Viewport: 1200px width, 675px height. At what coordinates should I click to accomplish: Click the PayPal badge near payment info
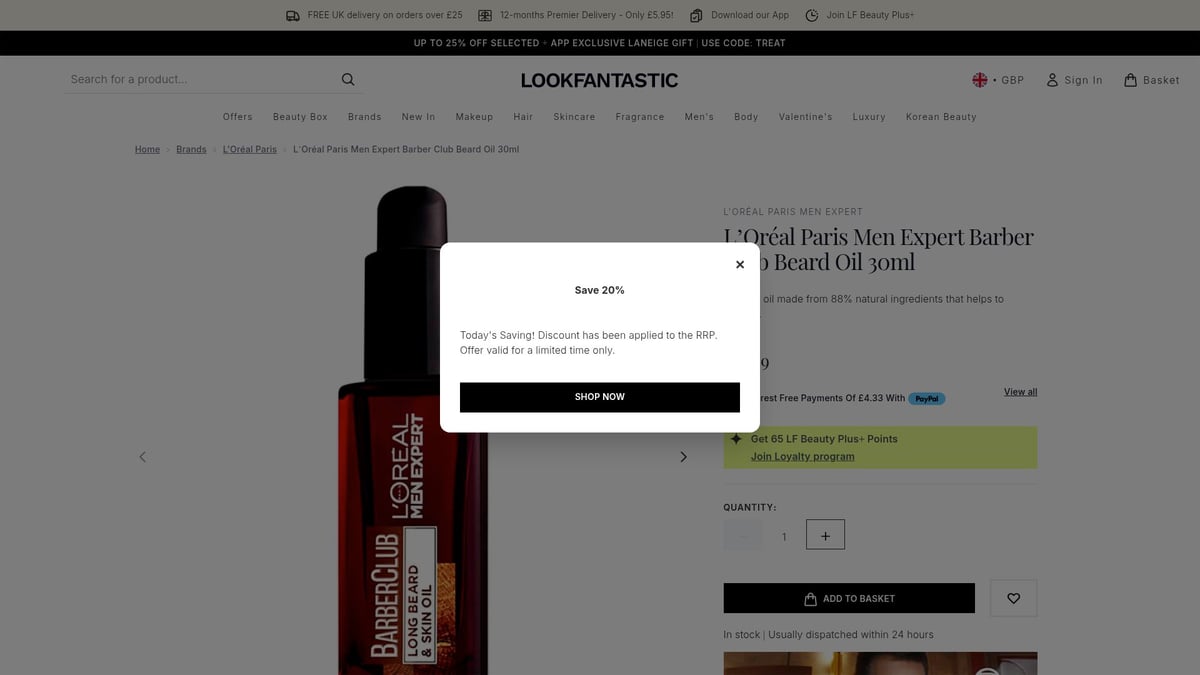[x=926, y=398]
